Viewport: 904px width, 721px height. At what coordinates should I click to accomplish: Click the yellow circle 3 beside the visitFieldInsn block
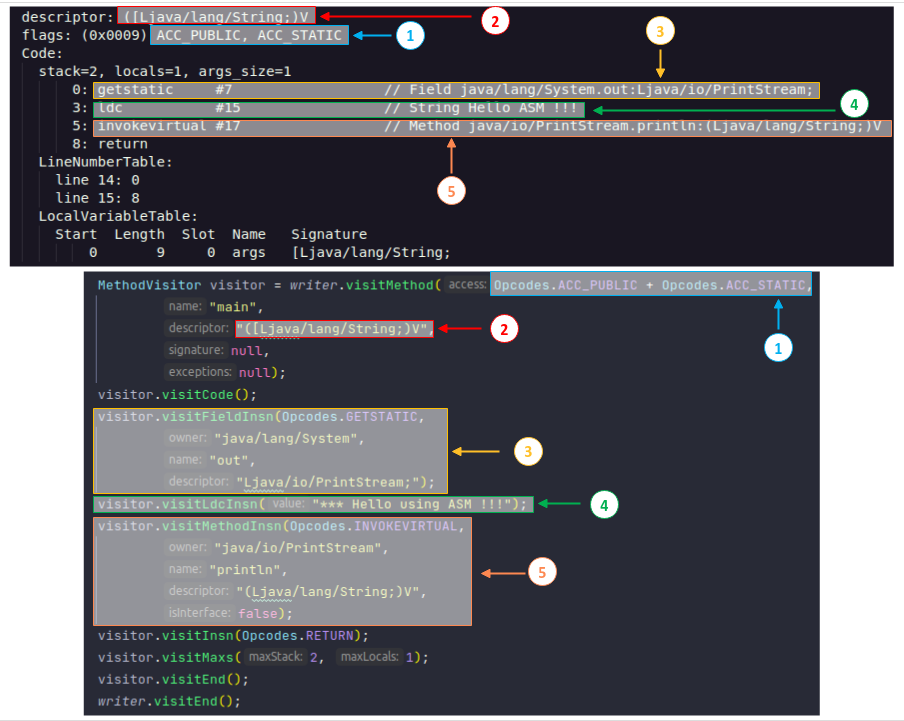[x=528, y=452]
